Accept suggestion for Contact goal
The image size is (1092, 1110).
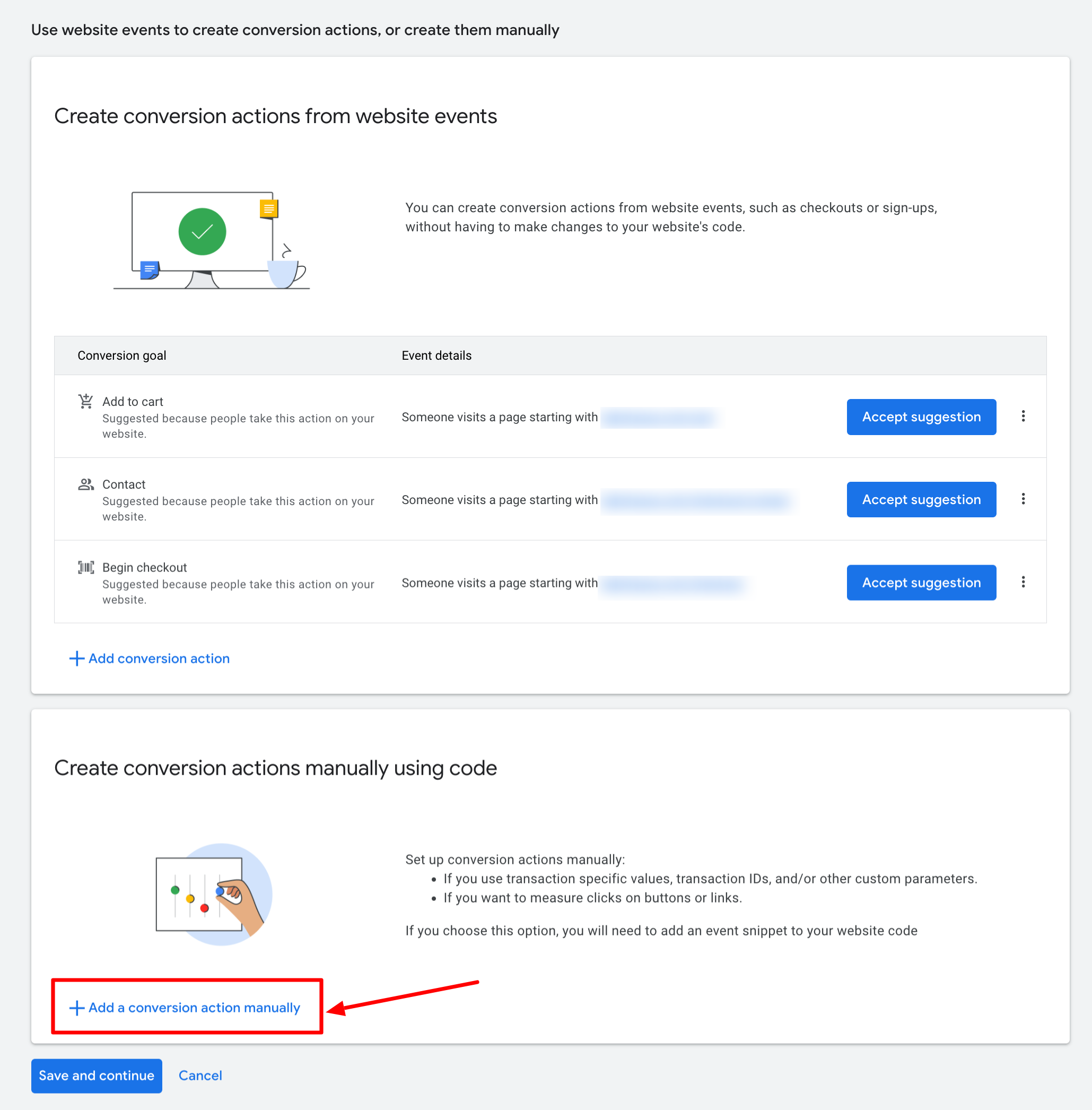[921, 500]
